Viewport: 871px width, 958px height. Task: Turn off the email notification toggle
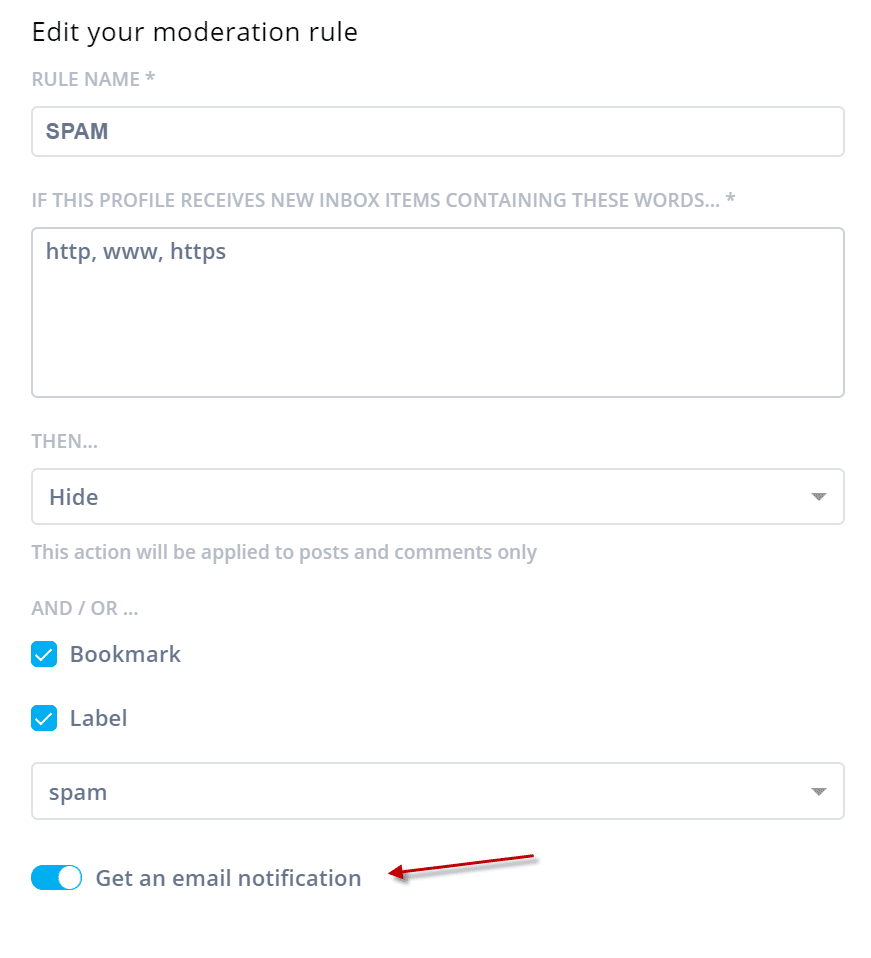click(x=56, y=878)
